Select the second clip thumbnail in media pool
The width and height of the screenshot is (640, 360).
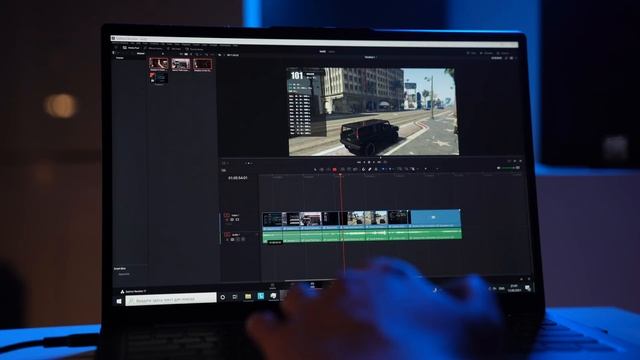tap(180, 64)
